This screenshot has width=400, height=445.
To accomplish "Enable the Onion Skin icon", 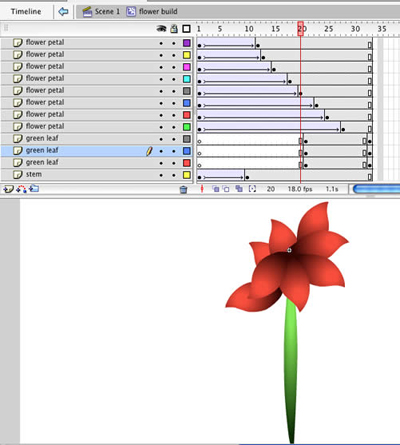I will 216,189.
